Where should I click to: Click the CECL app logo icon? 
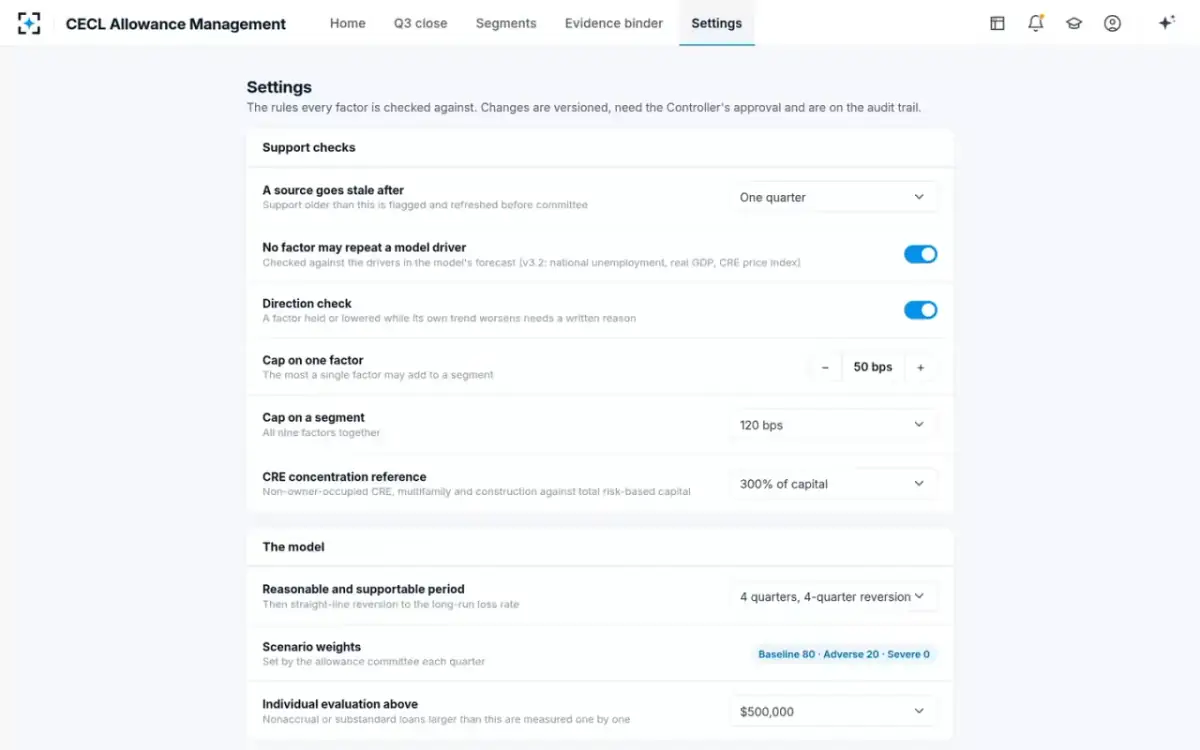pyautogui.click(x=29, y=23)
